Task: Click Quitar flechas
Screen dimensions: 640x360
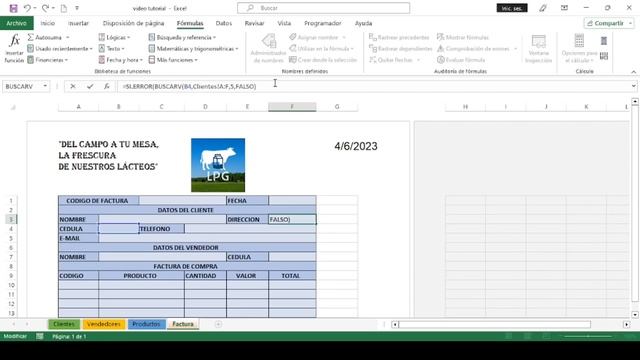Action: point(394,60)
